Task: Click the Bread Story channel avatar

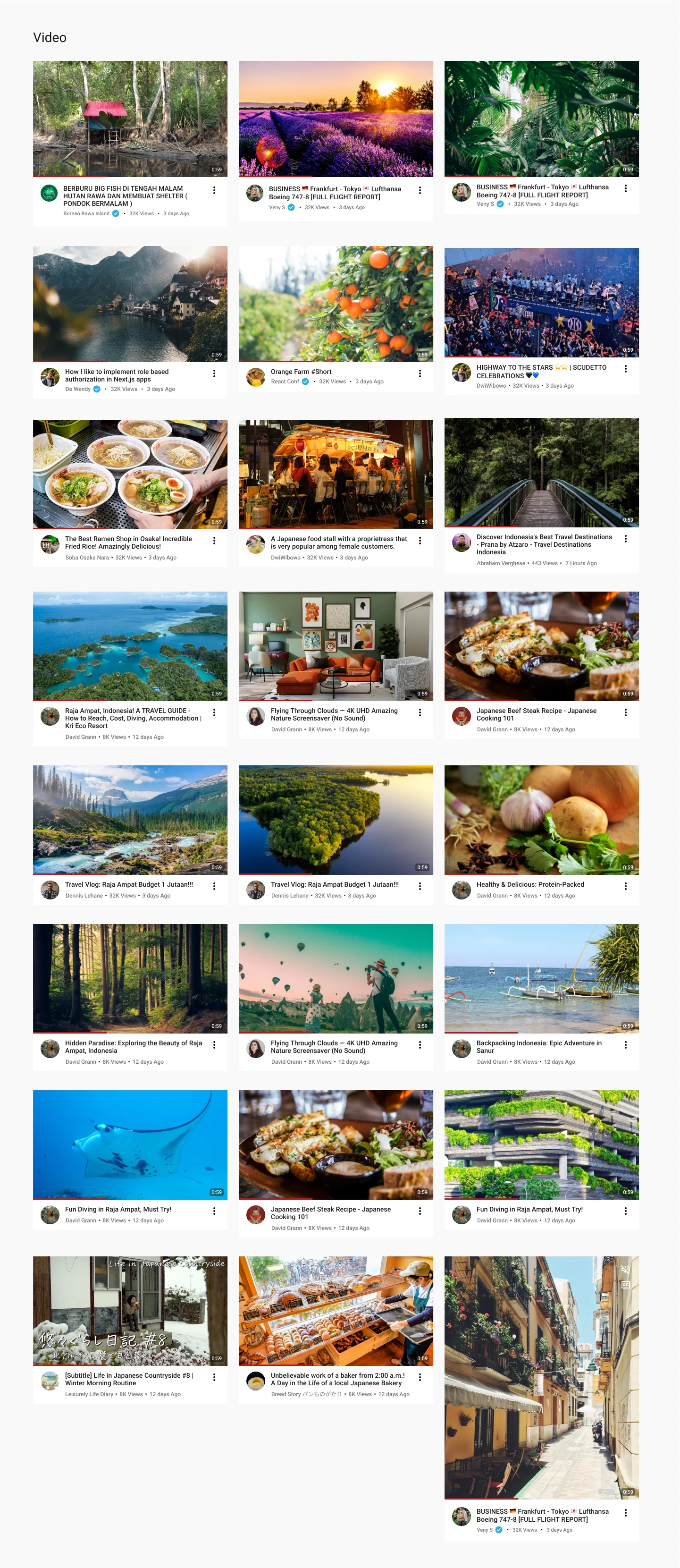Action: click(255, 1381)
